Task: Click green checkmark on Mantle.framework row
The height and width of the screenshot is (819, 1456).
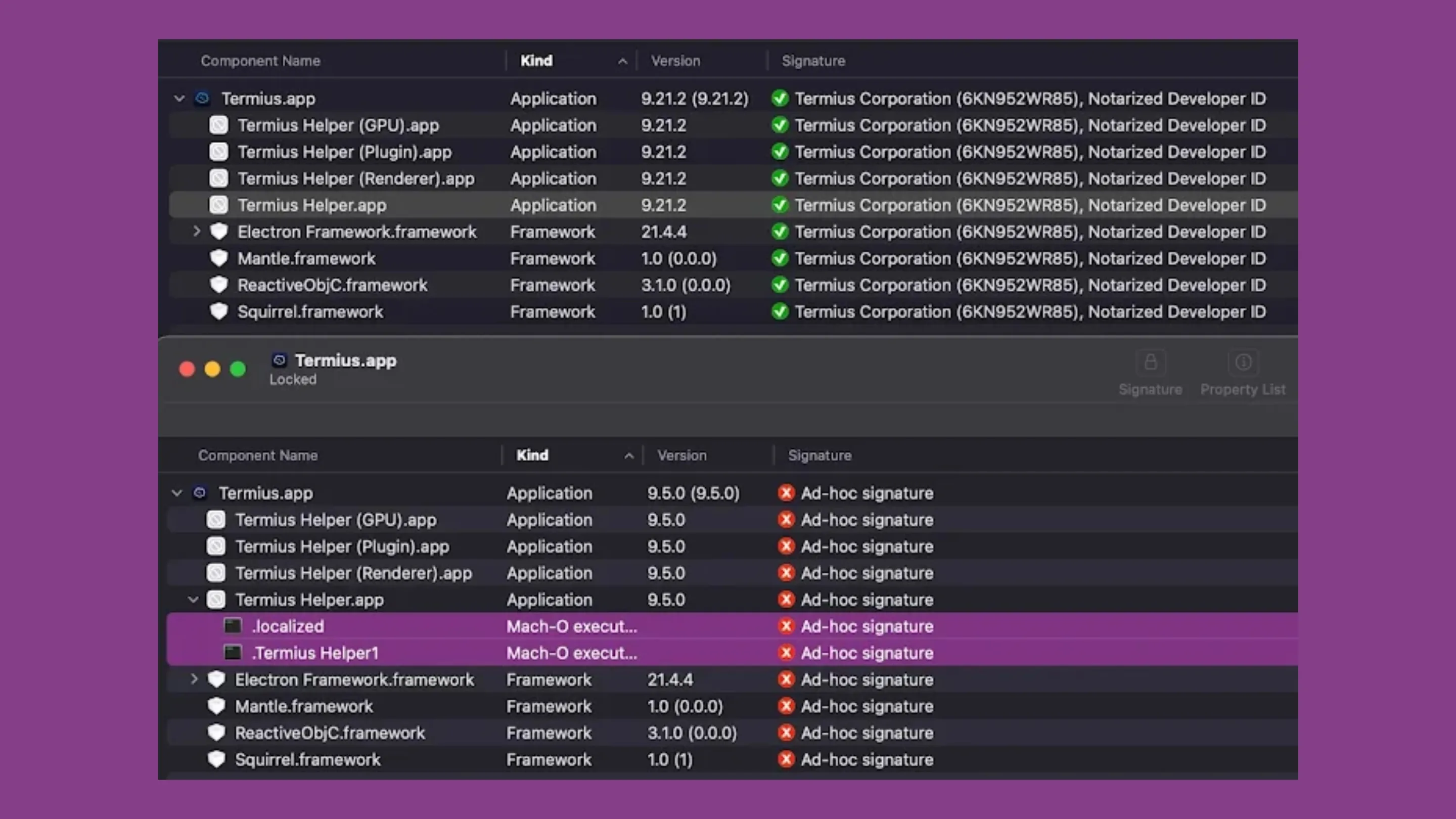Action: point(780,258)
